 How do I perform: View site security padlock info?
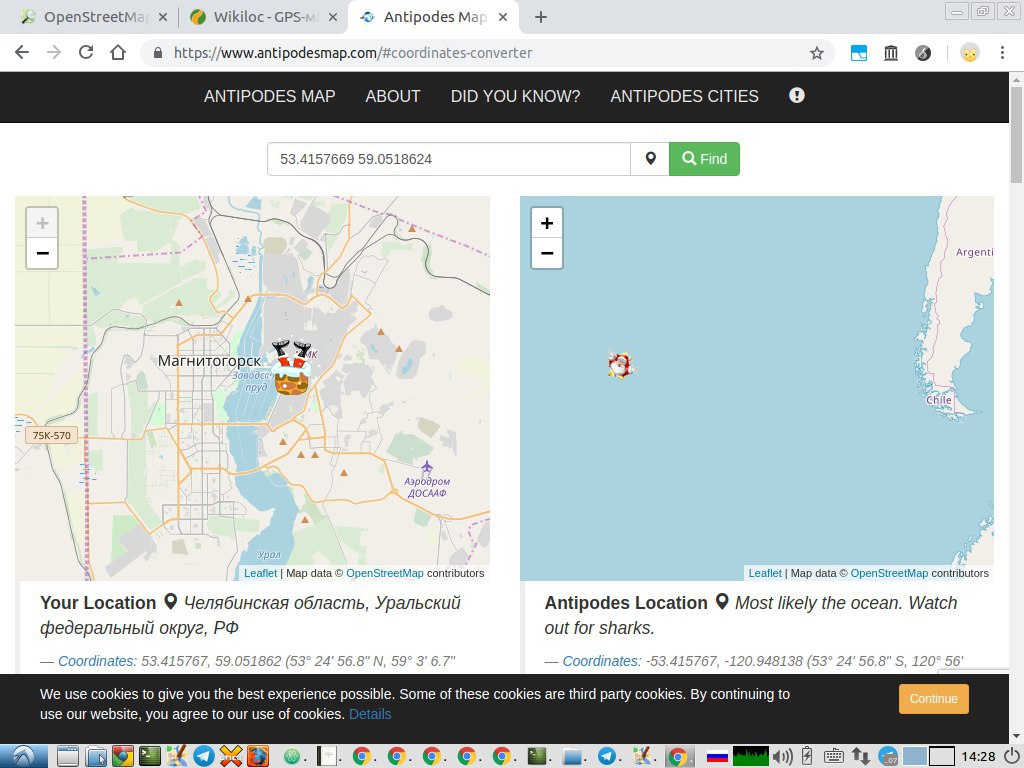pos(157,53)
